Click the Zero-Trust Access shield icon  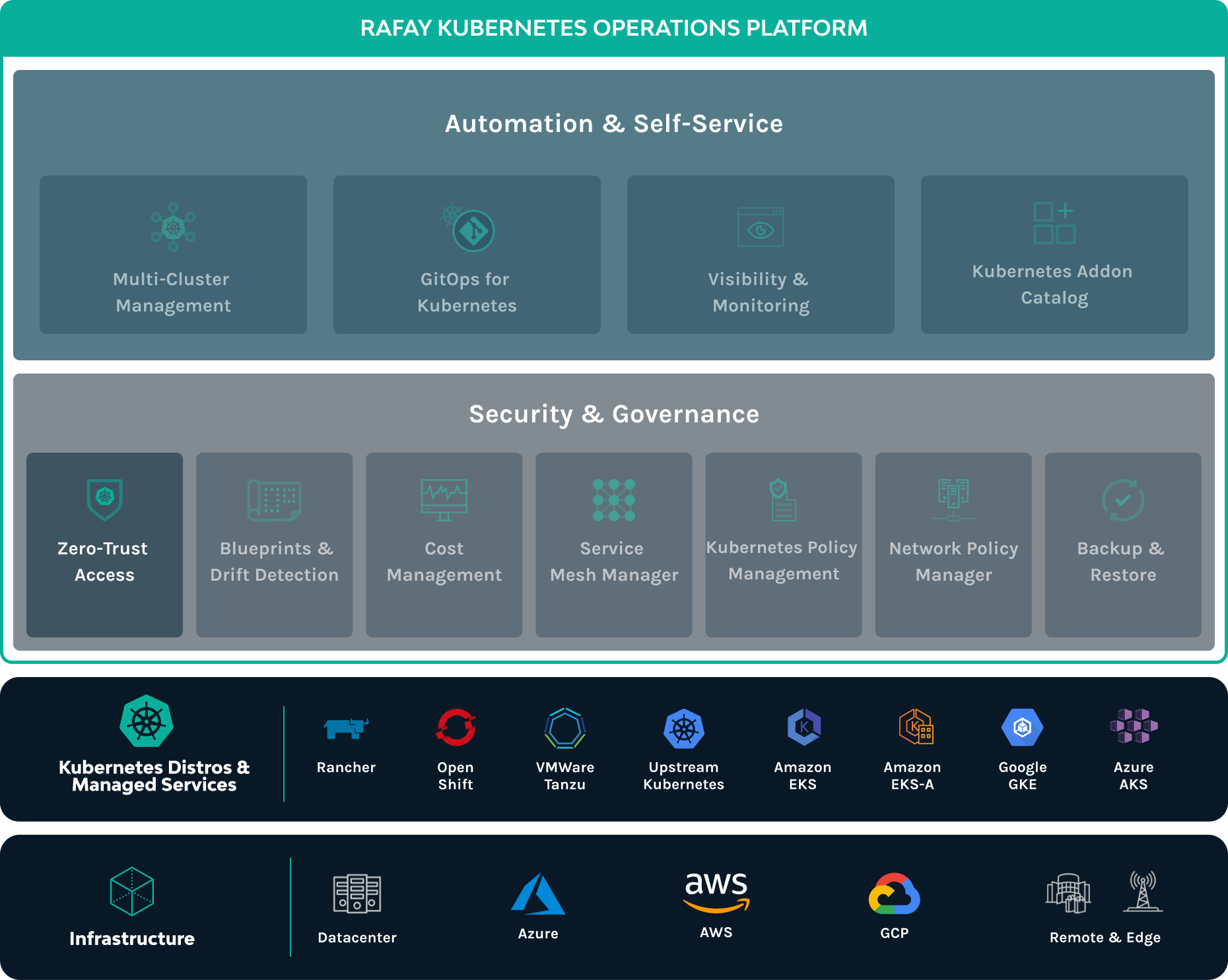coord(104,500)
